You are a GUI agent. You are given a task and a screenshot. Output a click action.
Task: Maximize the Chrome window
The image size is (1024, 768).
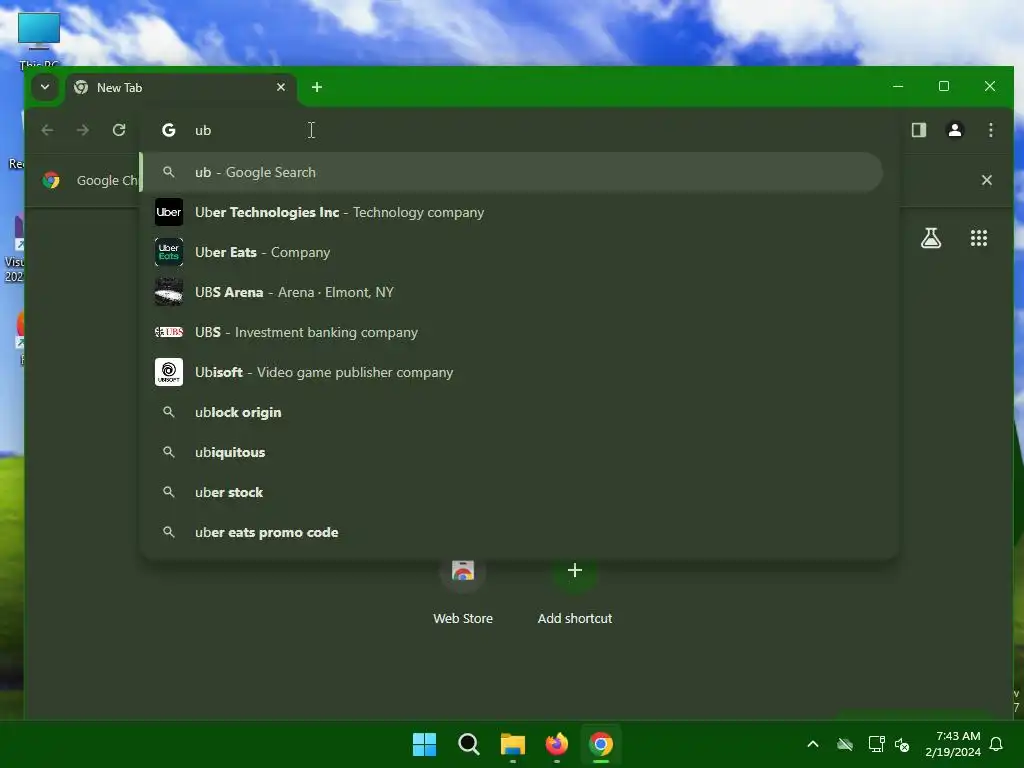pyautogui.click(x=944, y=86)
